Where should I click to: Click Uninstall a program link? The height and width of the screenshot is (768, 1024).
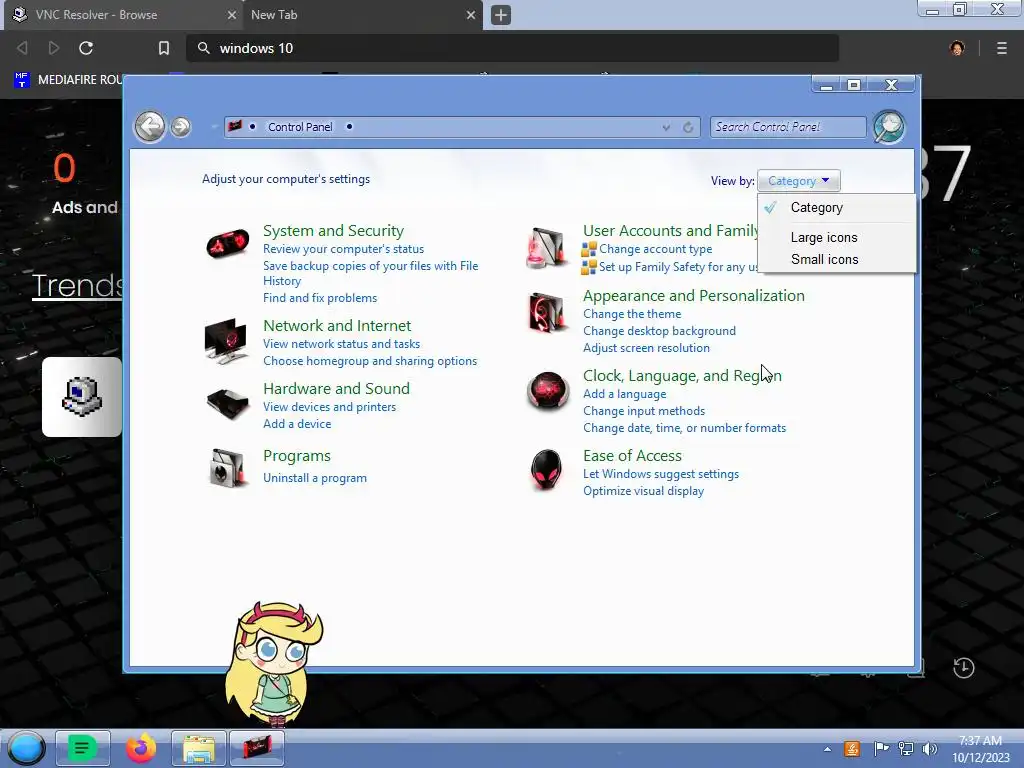pyautogui.click(x=315, y=478)
